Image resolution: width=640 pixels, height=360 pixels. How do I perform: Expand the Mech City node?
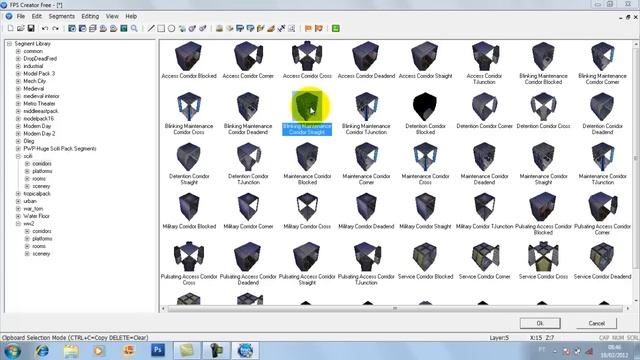[x=18, y=81]
